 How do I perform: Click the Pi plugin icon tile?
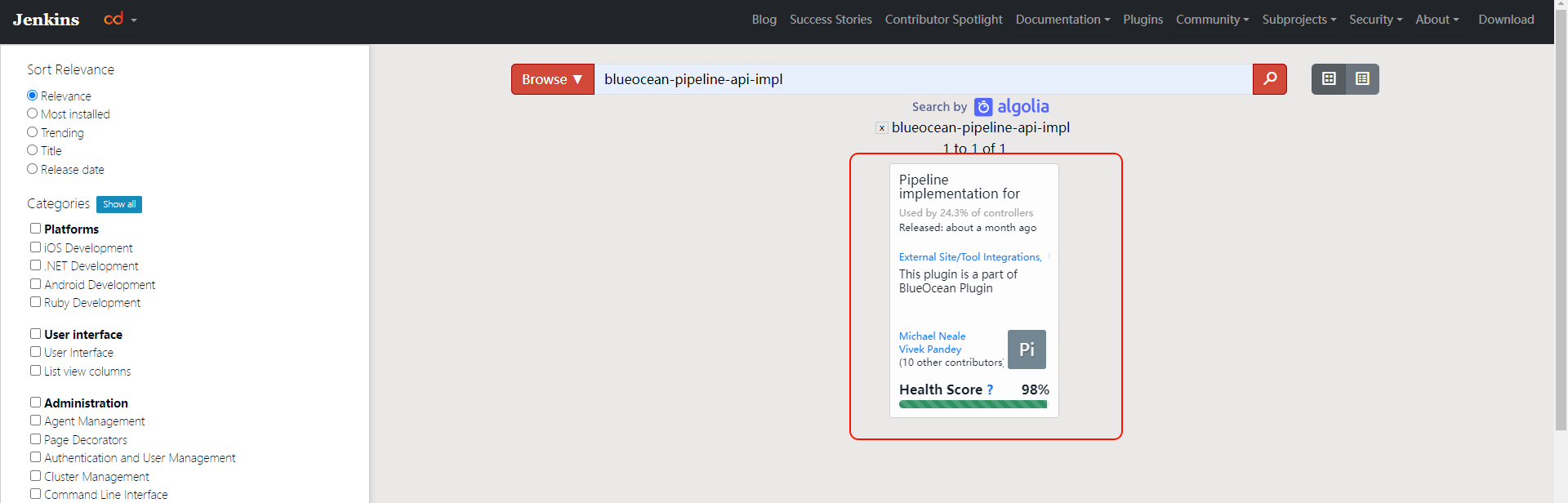click(1027, 349)
